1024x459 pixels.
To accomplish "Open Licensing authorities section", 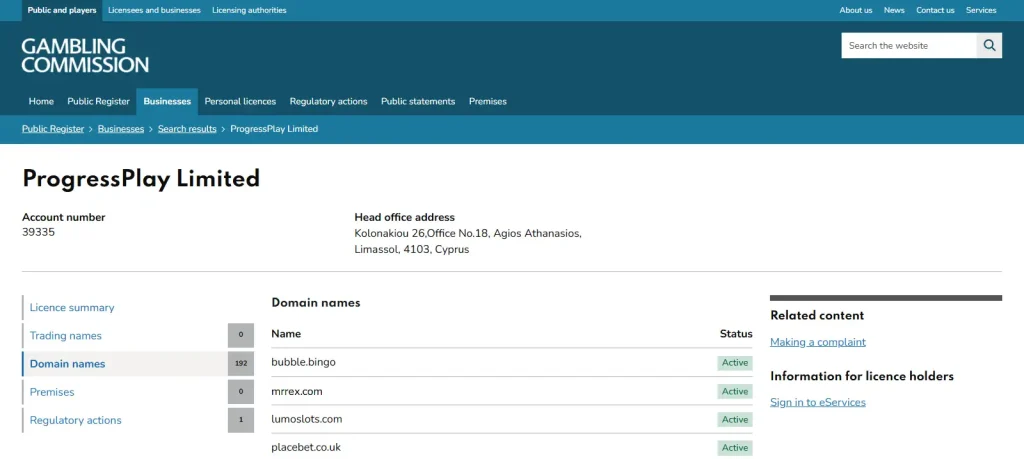I will (249, 10).
